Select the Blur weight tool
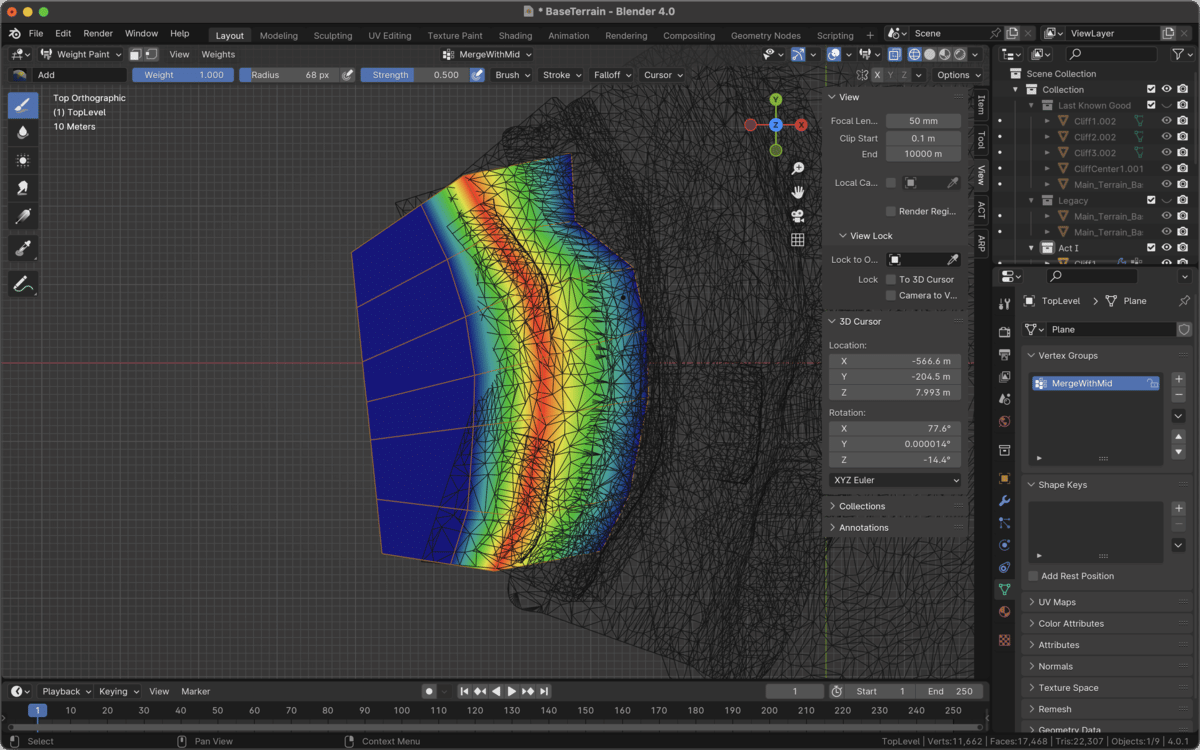The height and width of the screenshot is (750, 1200). 23,132
